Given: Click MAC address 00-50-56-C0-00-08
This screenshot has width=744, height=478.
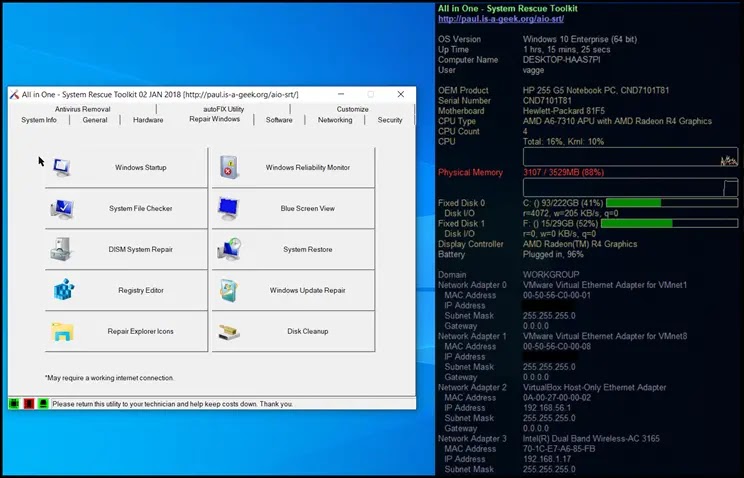Looking at the screenshot, I should click(557, 347).
